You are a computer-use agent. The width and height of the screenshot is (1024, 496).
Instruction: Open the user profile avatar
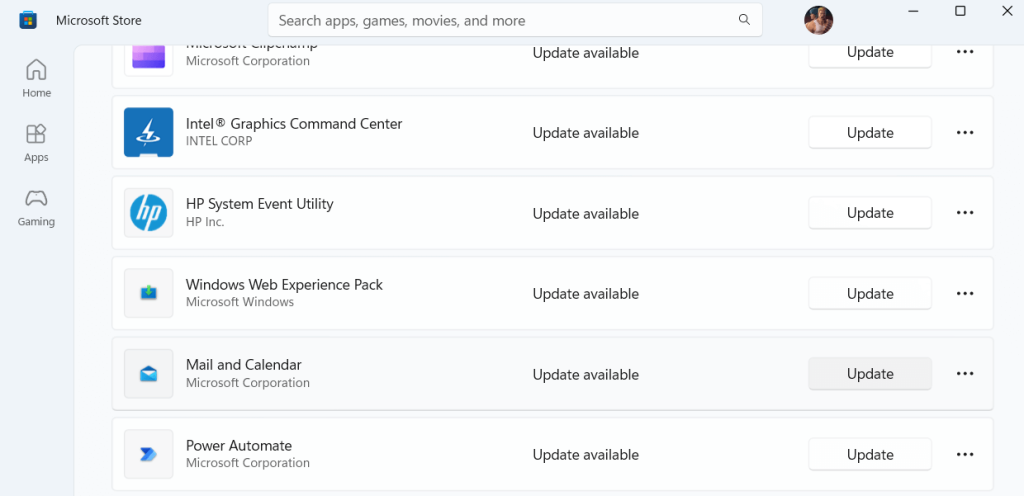tap(818, 20)
